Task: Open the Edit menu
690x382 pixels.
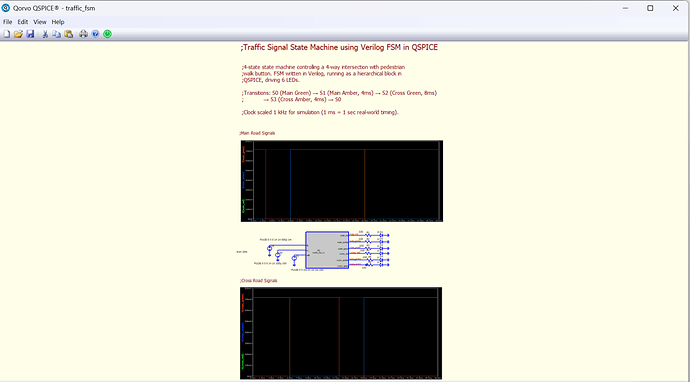Action: point(23,22)
